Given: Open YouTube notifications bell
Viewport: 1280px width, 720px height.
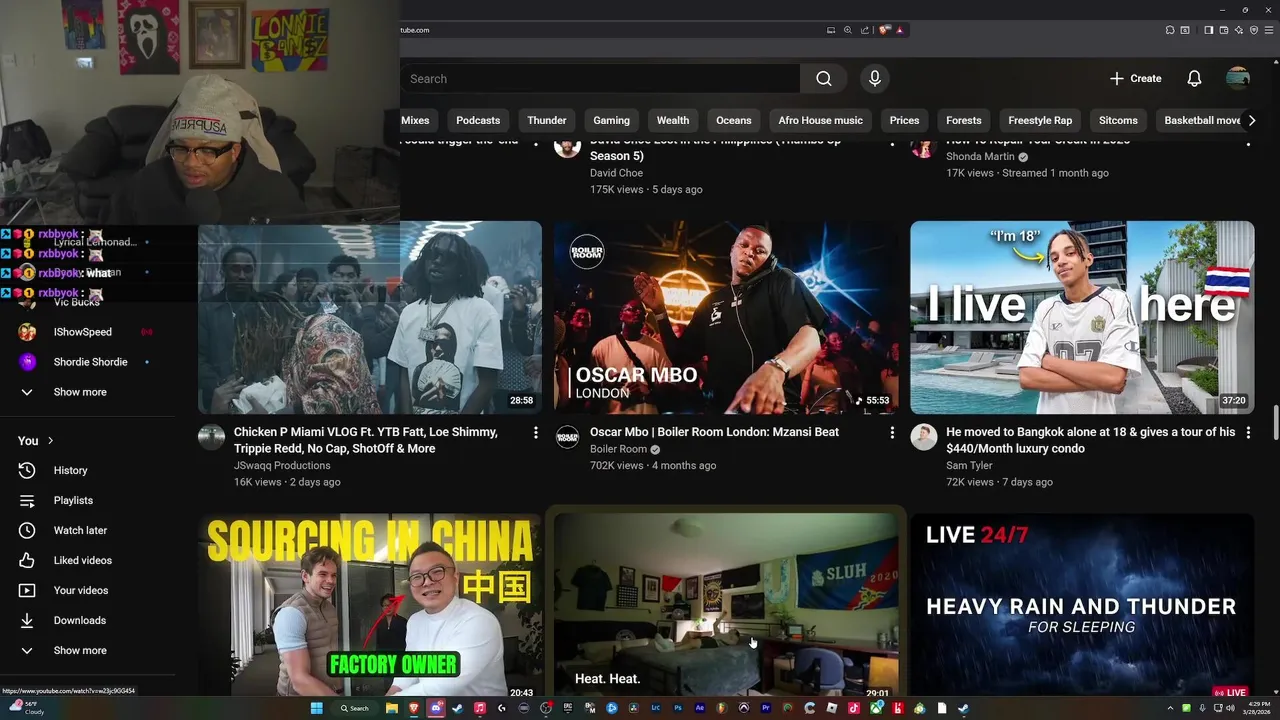Looking at the screenshot, I should click(1194, 78).
